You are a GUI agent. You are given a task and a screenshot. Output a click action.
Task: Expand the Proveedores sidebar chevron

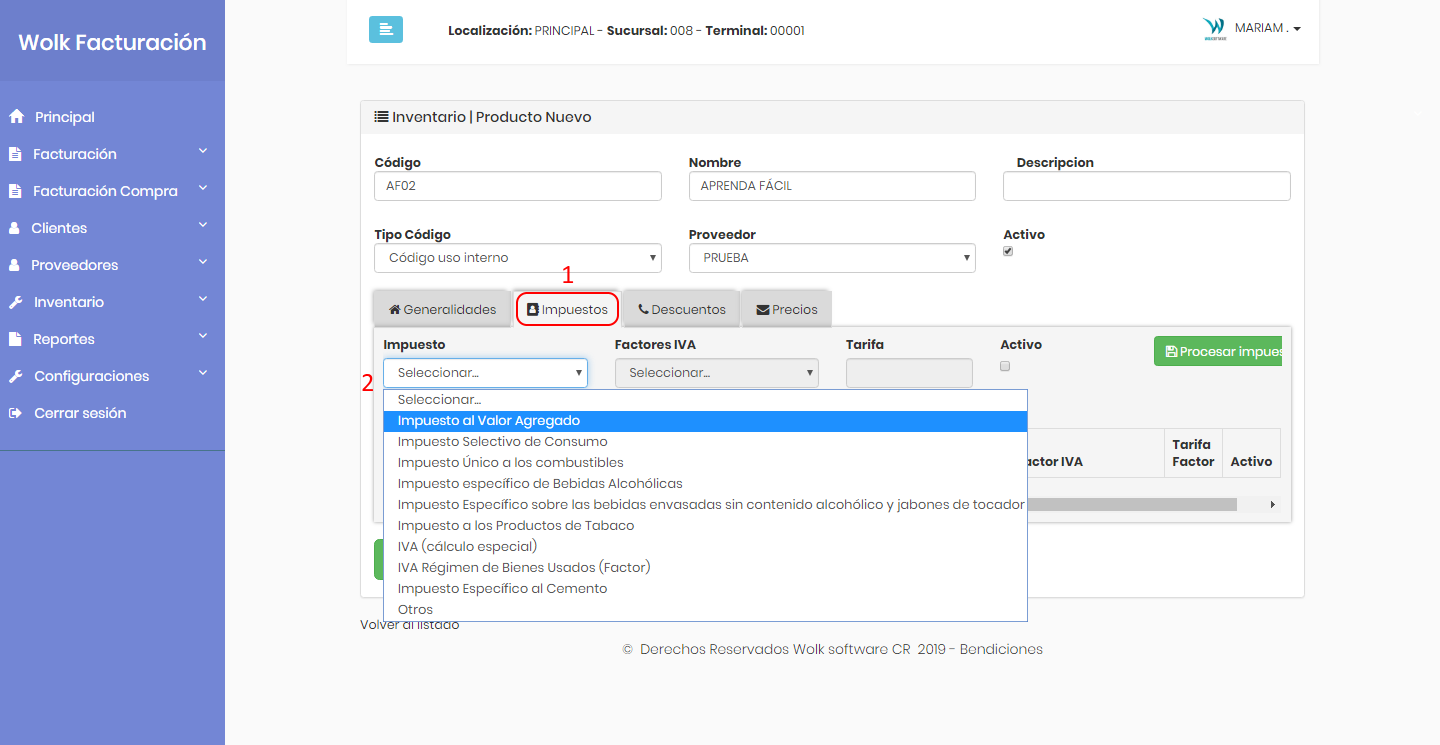pos(203,263)
